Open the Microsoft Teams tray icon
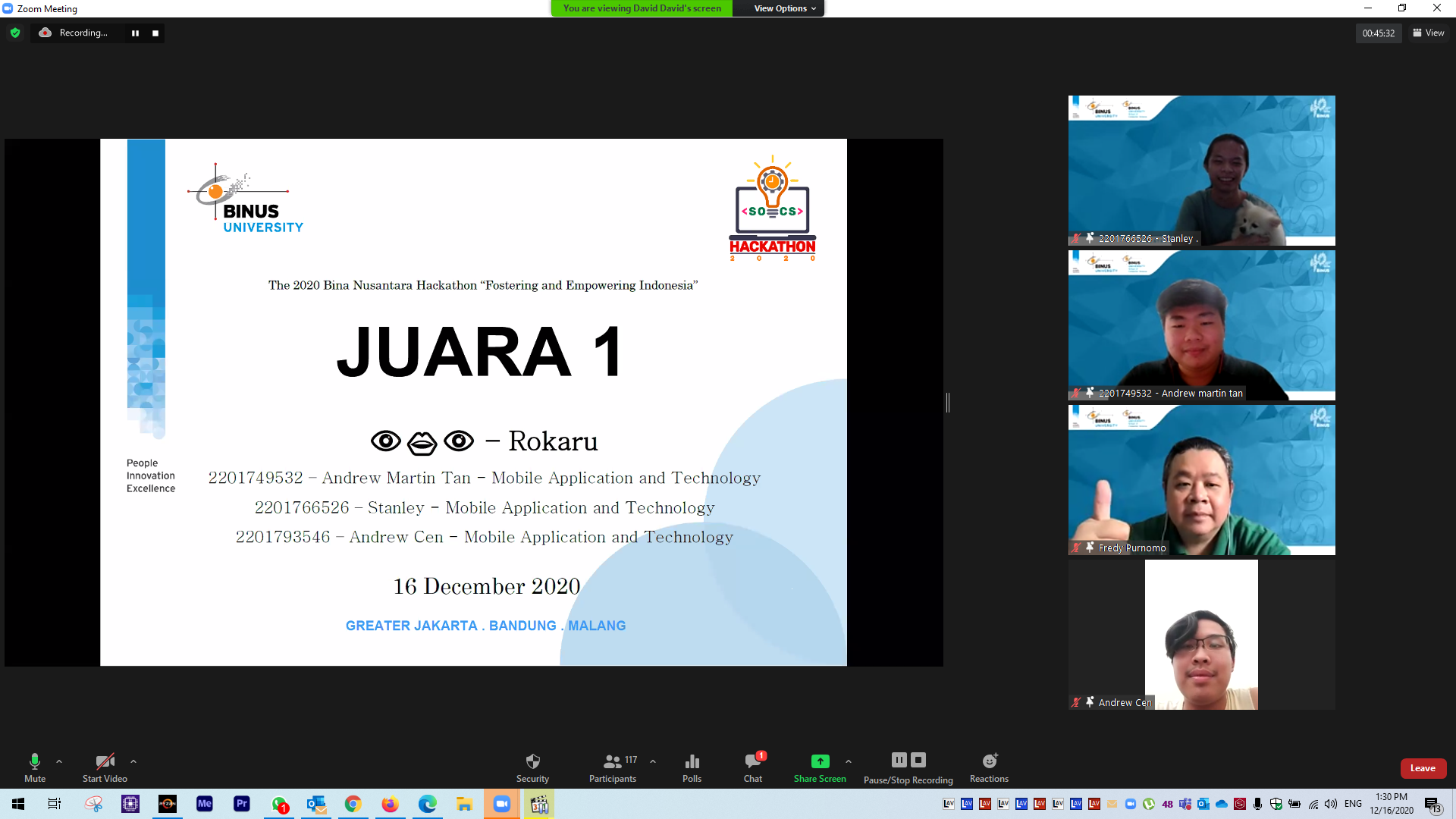The image size is (1456, 819). [1185, 804]
